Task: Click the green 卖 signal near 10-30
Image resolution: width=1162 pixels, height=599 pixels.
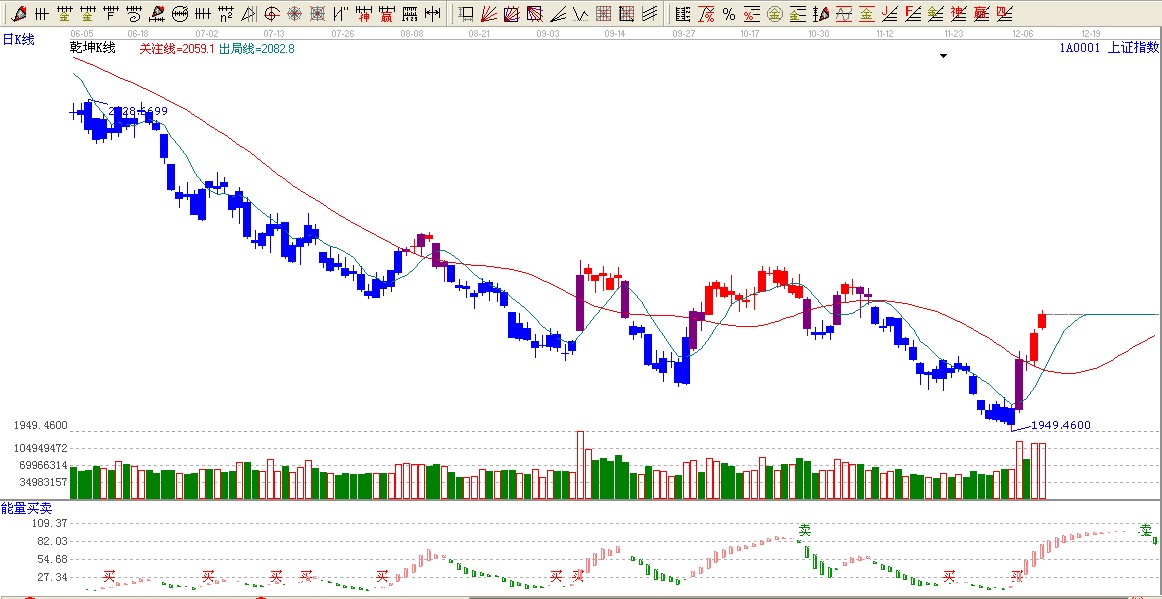Action: 804,529
